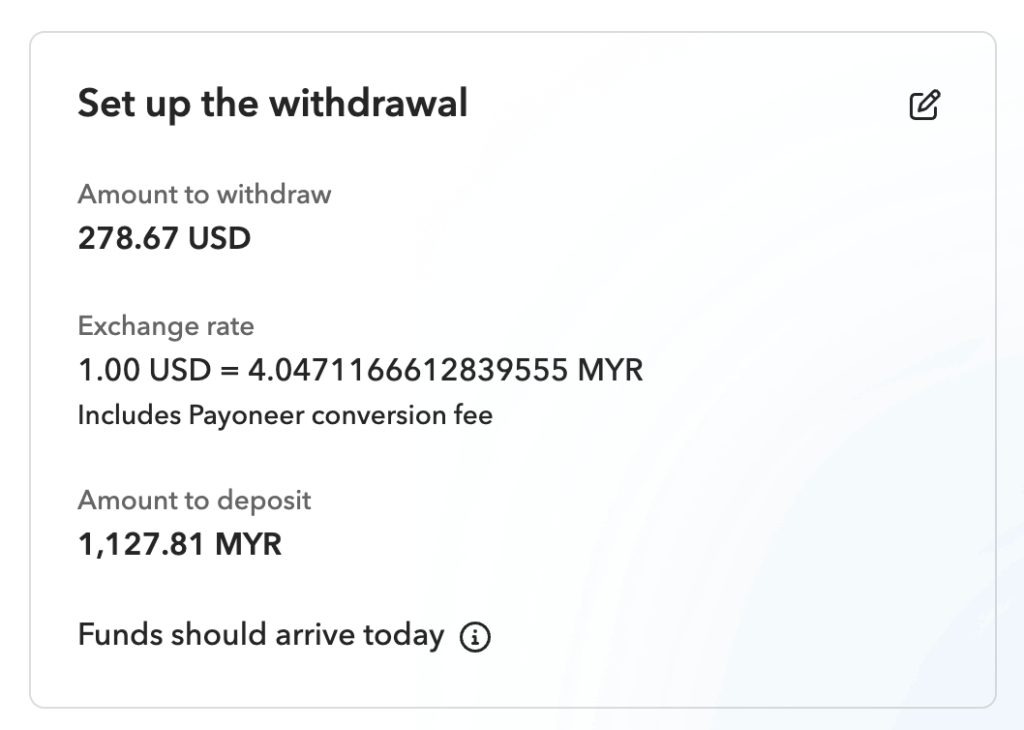
Task: Select the 'Exchange rate' label
Action: point(166,326)
